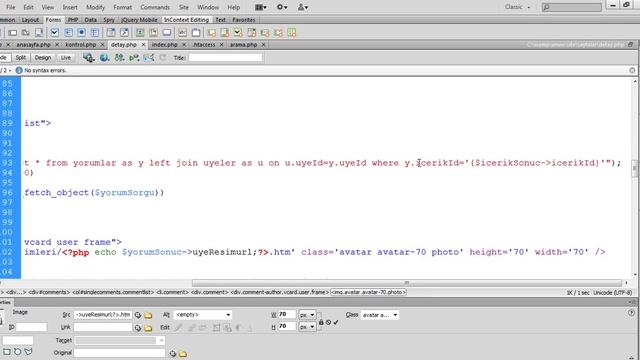
Task: Select the li.comment tag in tag selector
Action: click(172, 292)
